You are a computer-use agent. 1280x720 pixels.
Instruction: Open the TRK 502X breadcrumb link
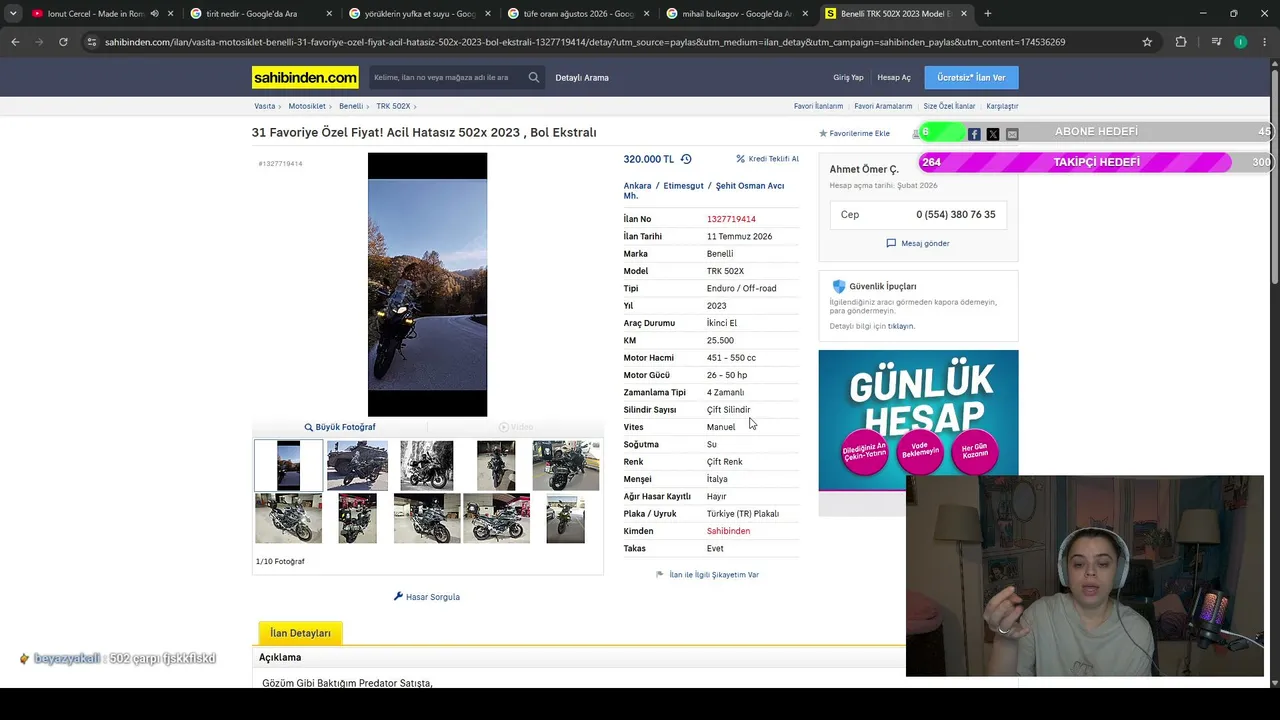(x=393, y=106)
